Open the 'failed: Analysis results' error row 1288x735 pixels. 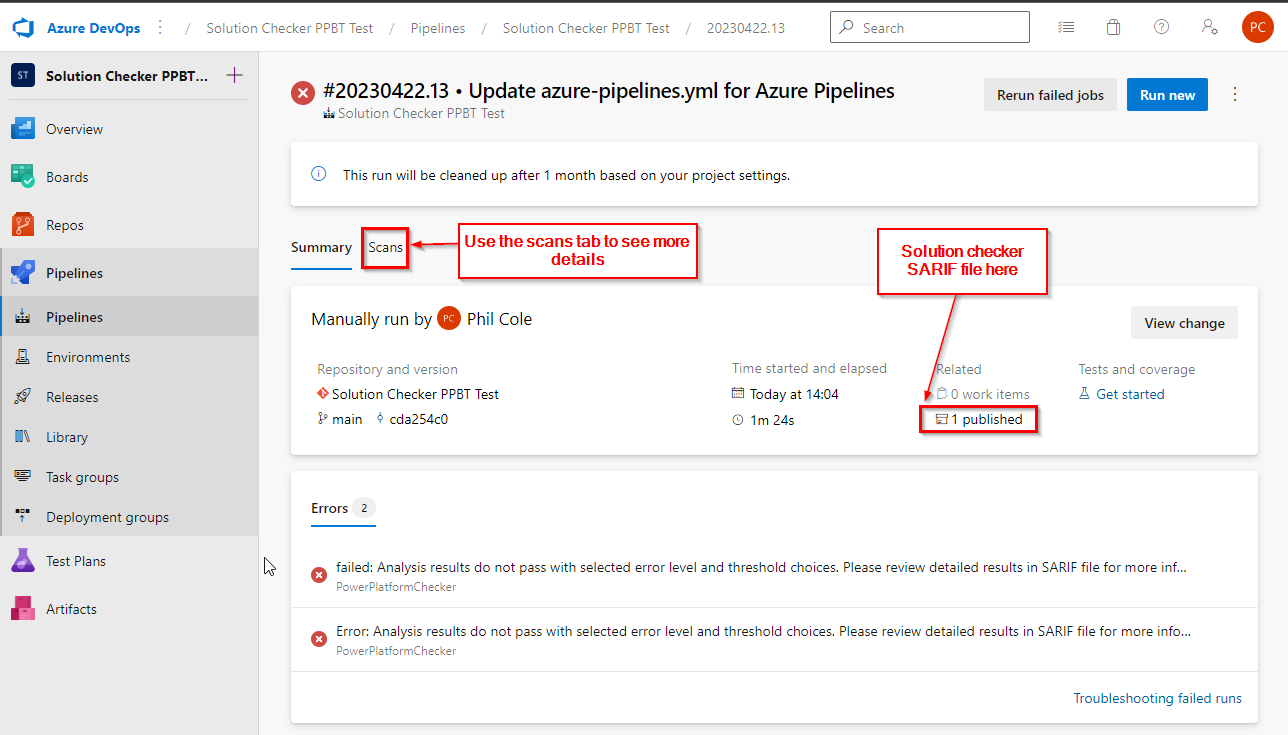coord(774,576)
